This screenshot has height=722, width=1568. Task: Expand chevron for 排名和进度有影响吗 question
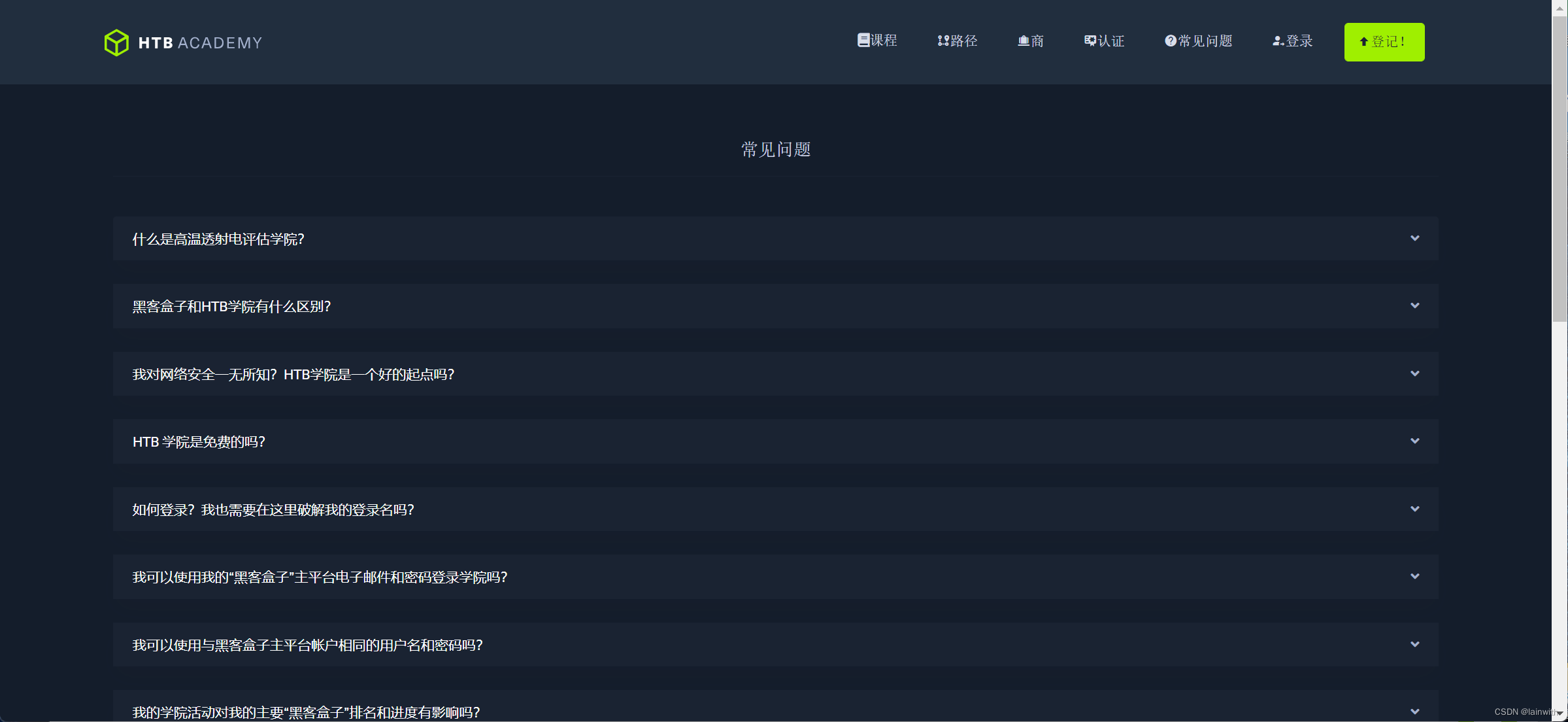[x=1414, y=712]
